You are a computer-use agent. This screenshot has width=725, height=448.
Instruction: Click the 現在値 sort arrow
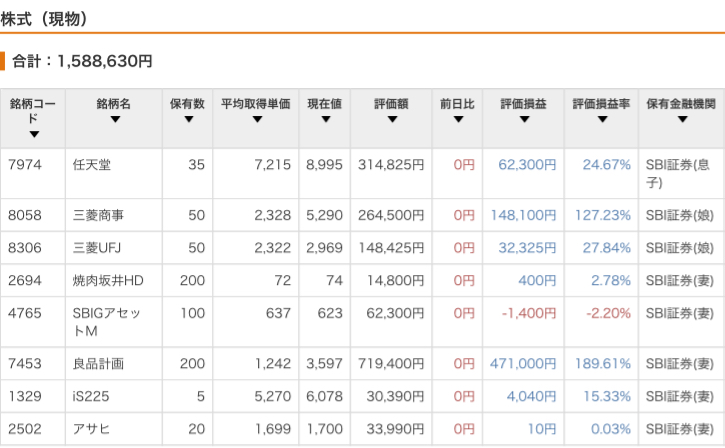(324, 120)
